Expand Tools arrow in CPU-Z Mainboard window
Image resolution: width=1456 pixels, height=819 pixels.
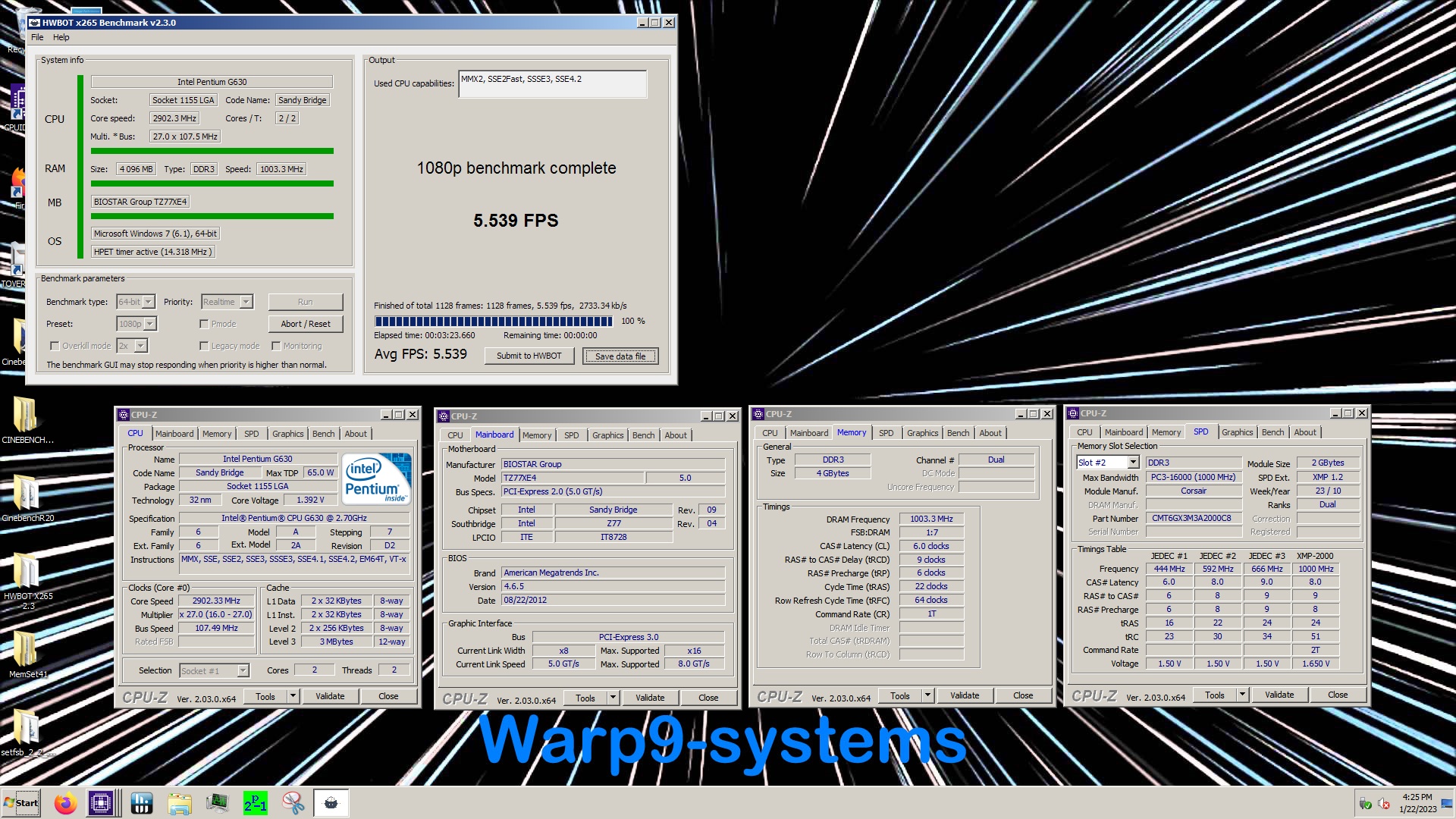pyautogui.click(x=613, y=698)
